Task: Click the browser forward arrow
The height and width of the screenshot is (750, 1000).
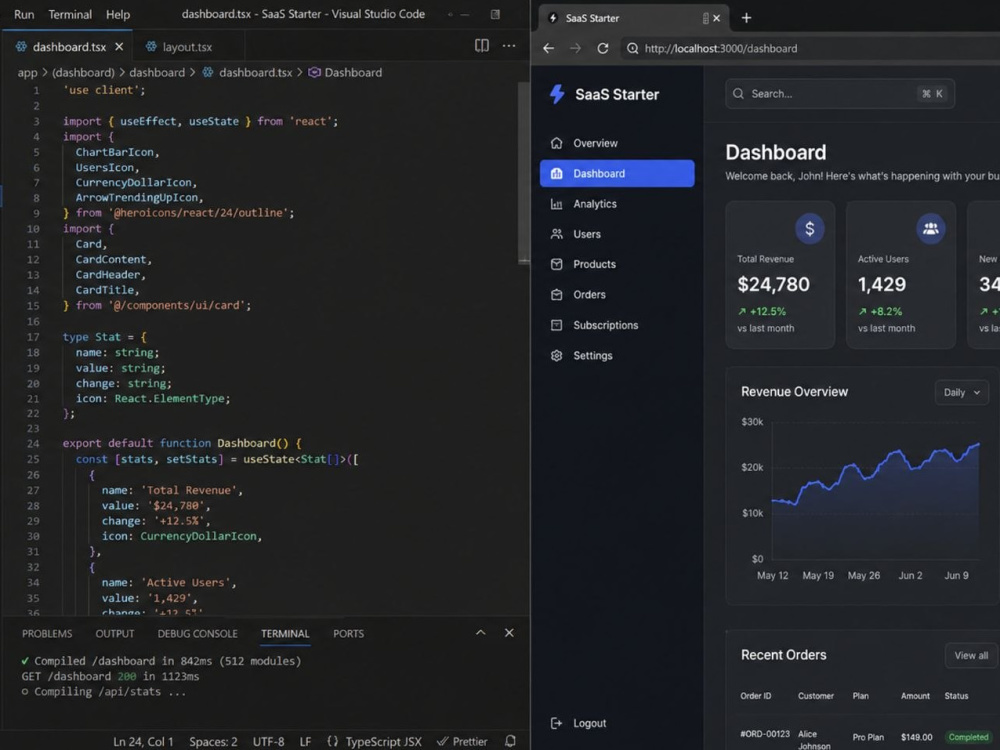Action: click(x=575, y=48)
